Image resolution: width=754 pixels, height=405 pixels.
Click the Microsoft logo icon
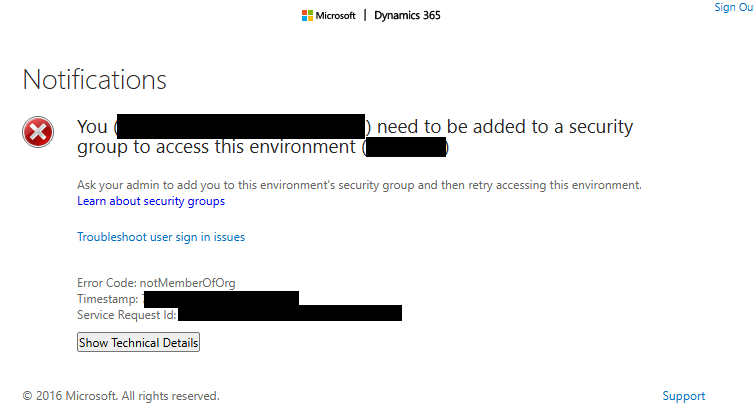307,16
